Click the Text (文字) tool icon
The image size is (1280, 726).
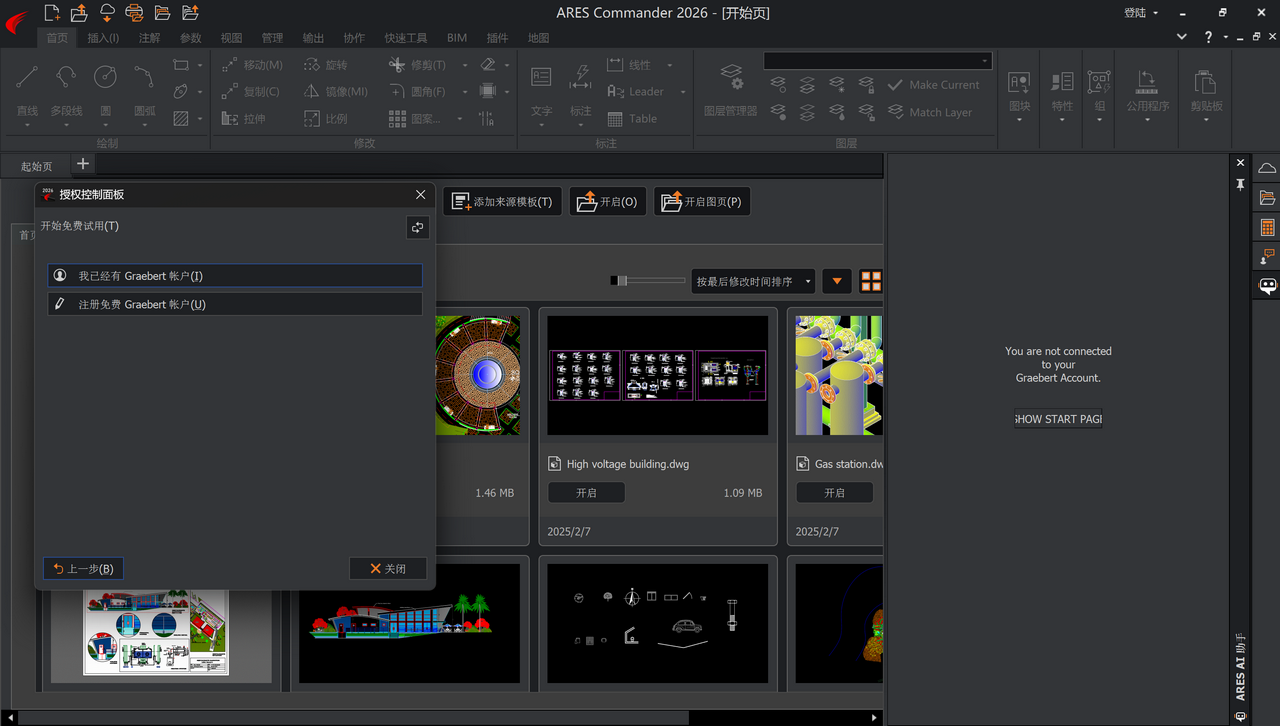(541, 78)
